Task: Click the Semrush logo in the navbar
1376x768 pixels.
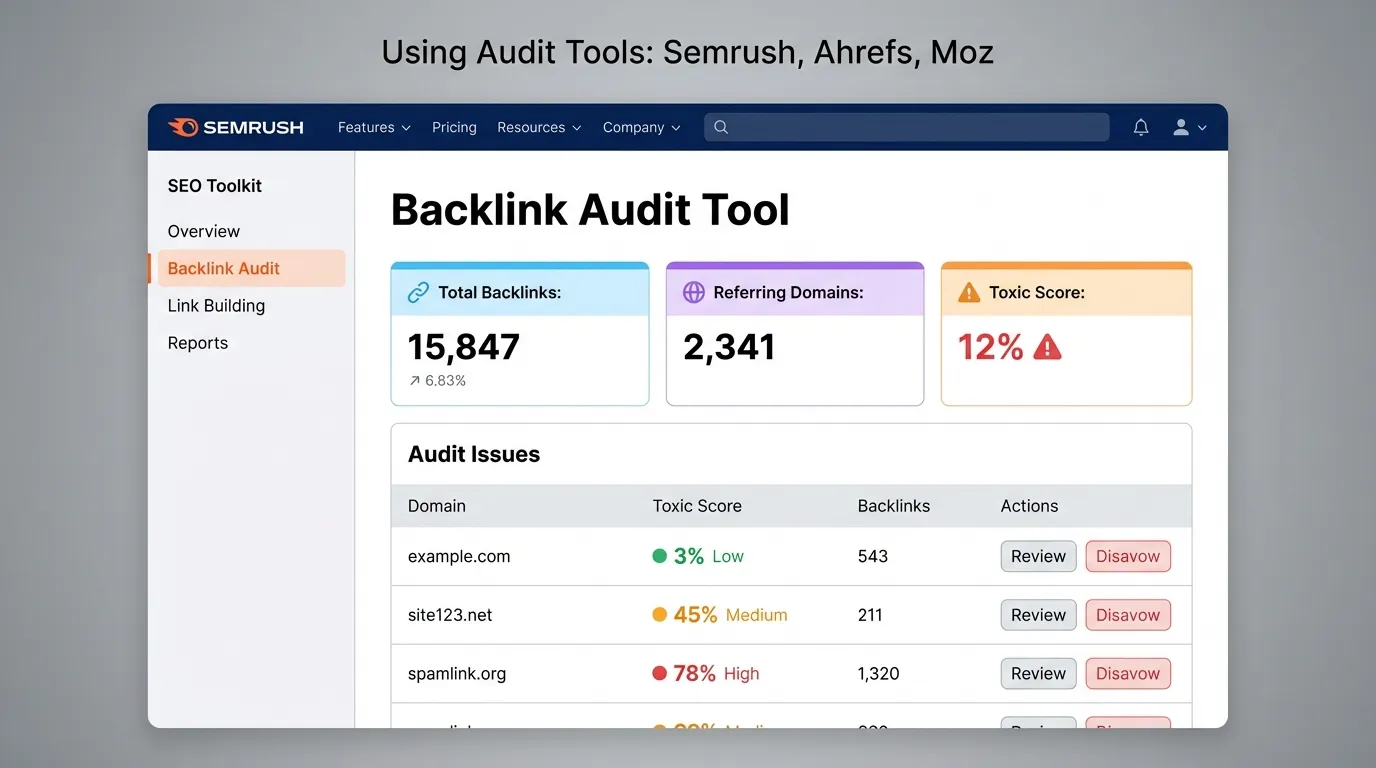Action: click(237, 127)
